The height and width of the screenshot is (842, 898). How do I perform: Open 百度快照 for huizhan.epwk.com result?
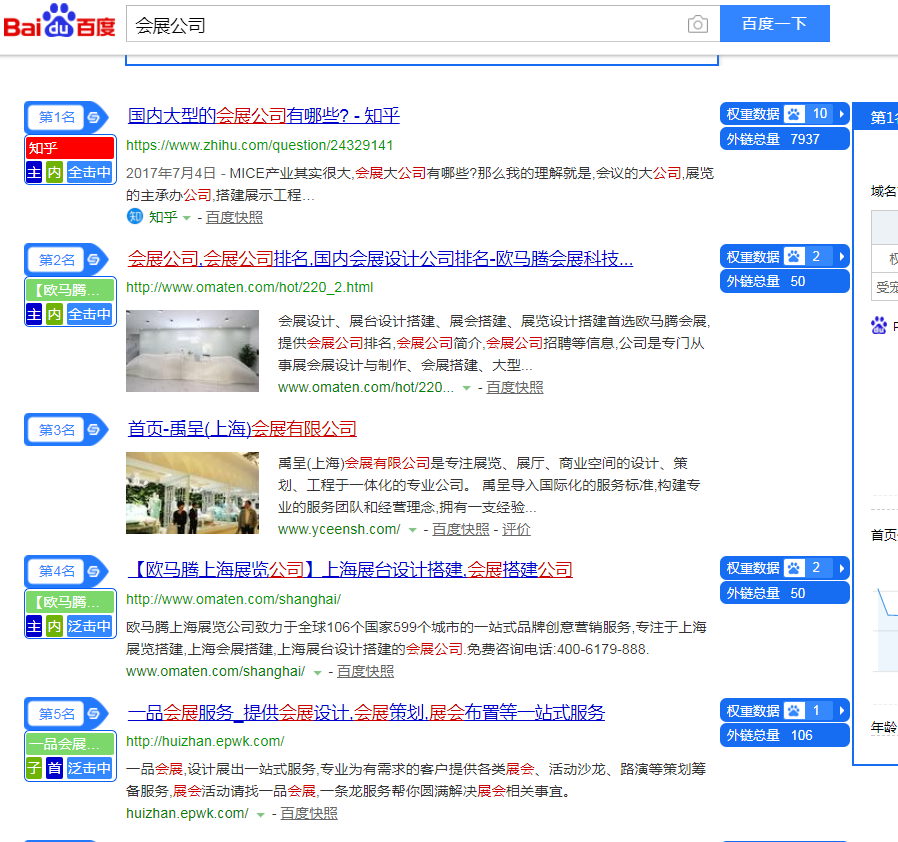309,814
